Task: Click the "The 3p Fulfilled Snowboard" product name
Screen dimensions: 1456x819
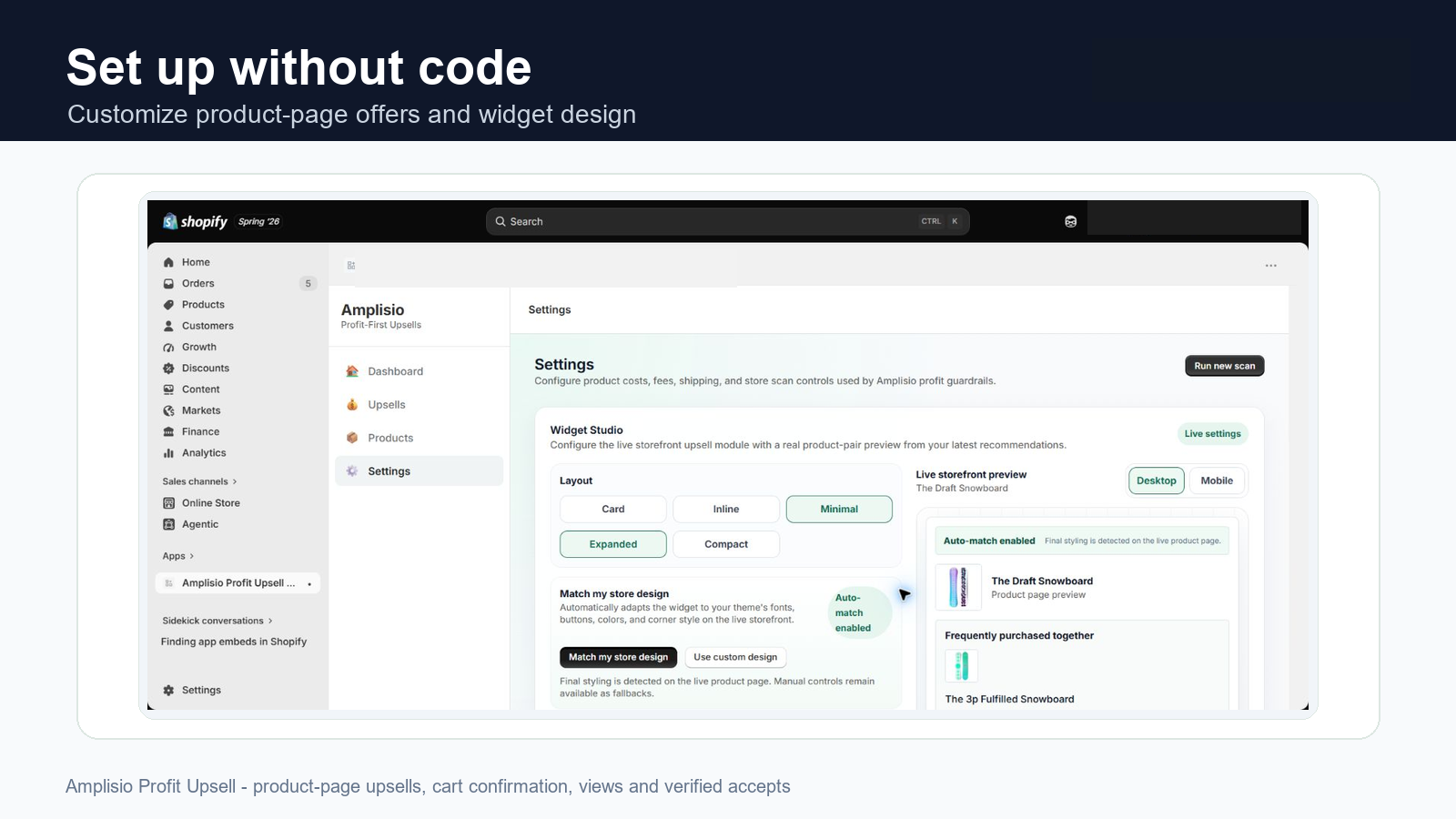Action: coord(1009,699)
